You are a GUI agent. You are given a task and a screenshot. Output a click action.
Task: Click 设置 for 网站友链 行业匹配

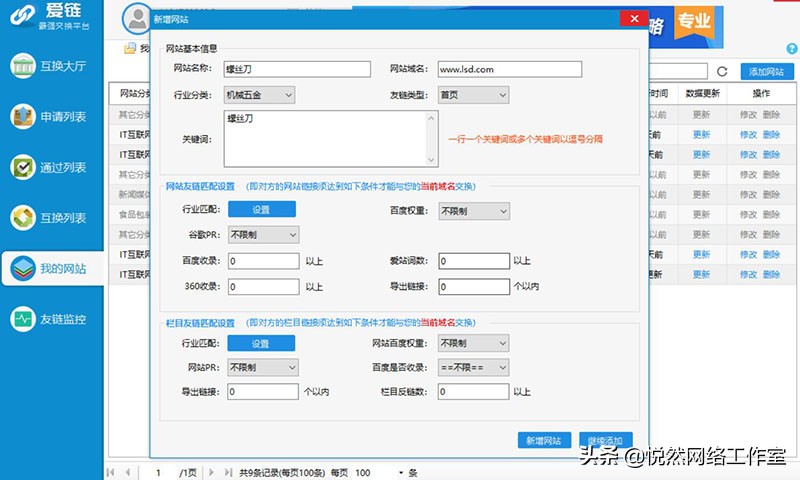pos(262,209)
